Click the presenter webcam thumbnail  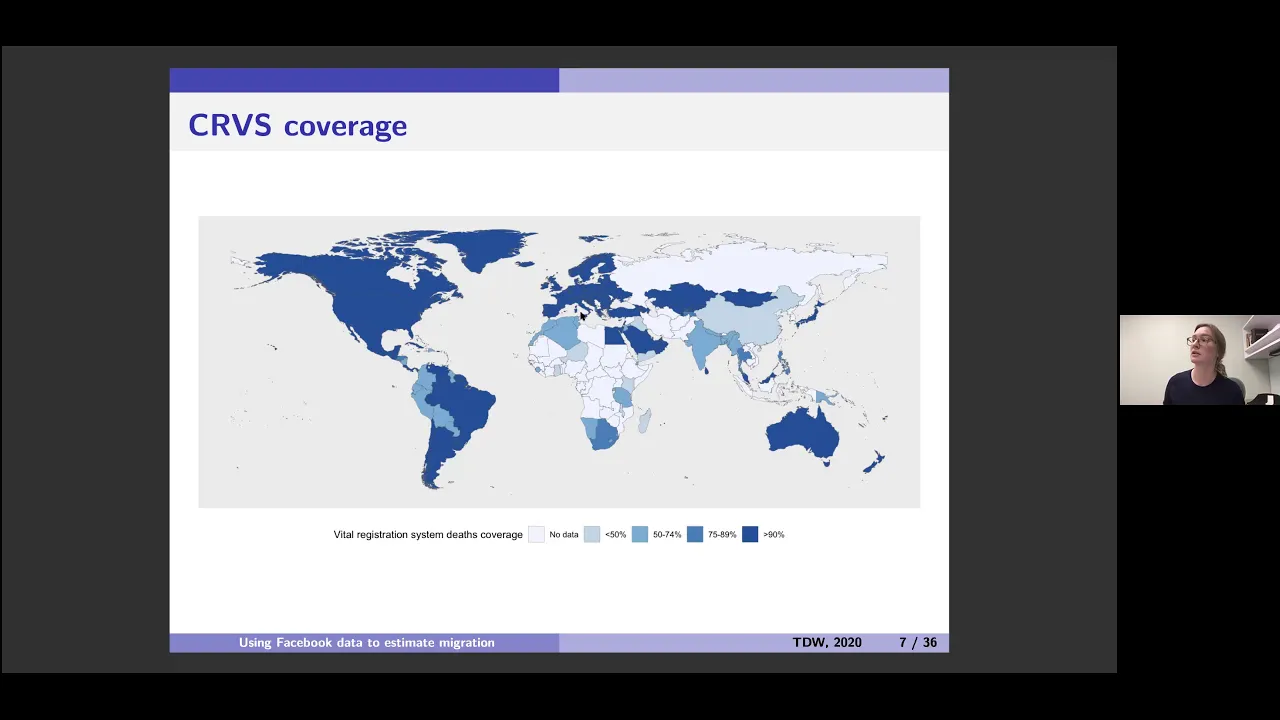pos(1199,360)
